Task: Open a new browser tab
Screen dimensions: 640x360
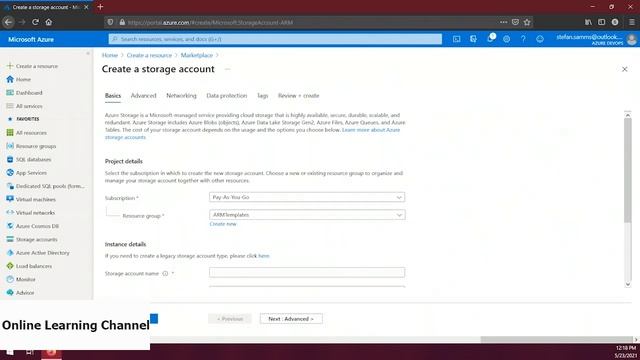Action: click(100, 7)
